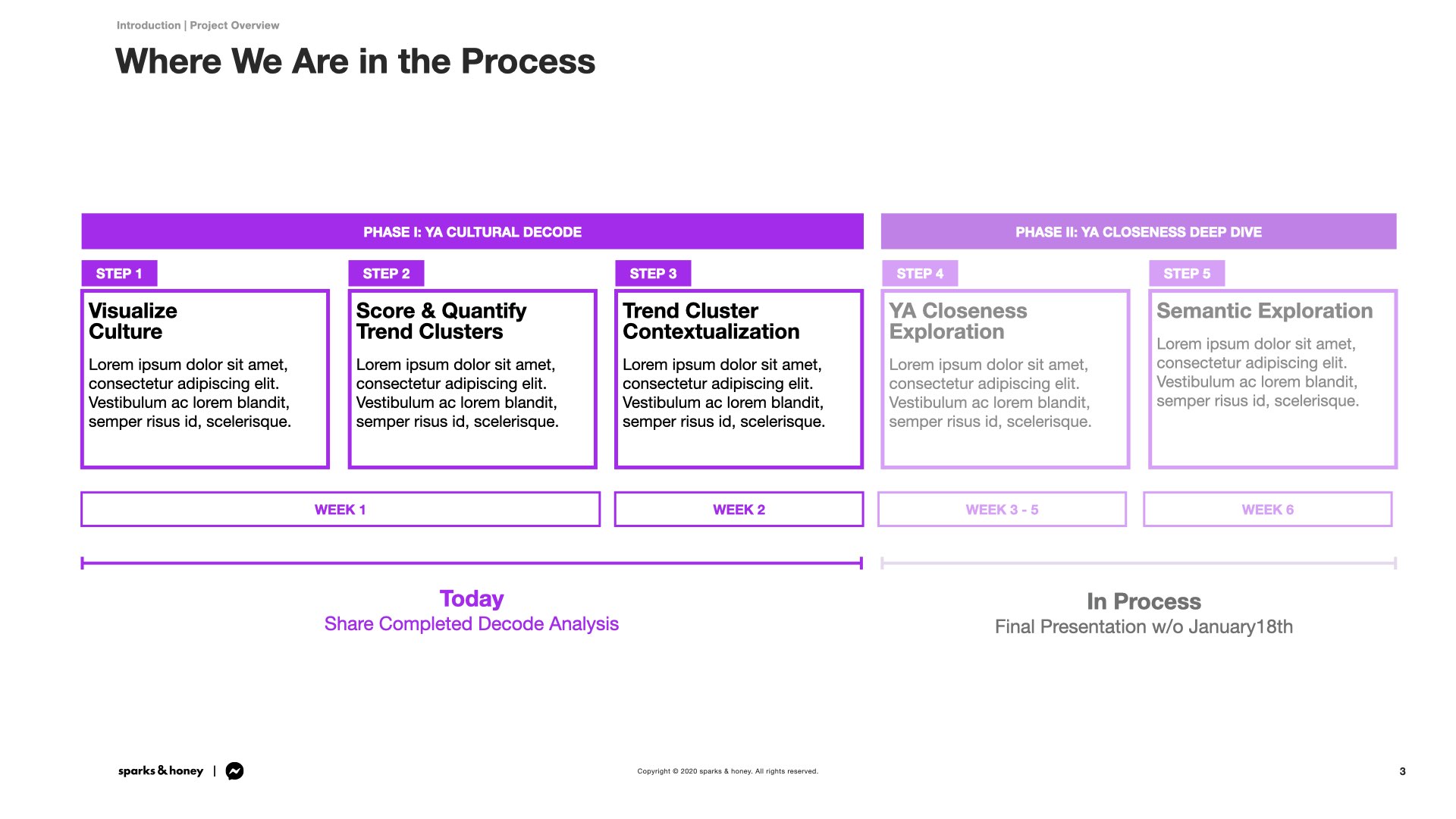Screen dimensions: 1456x819
Task: Click the Messenger logo icon in footer
Action: pyautogui.click(x=235, y=771)
